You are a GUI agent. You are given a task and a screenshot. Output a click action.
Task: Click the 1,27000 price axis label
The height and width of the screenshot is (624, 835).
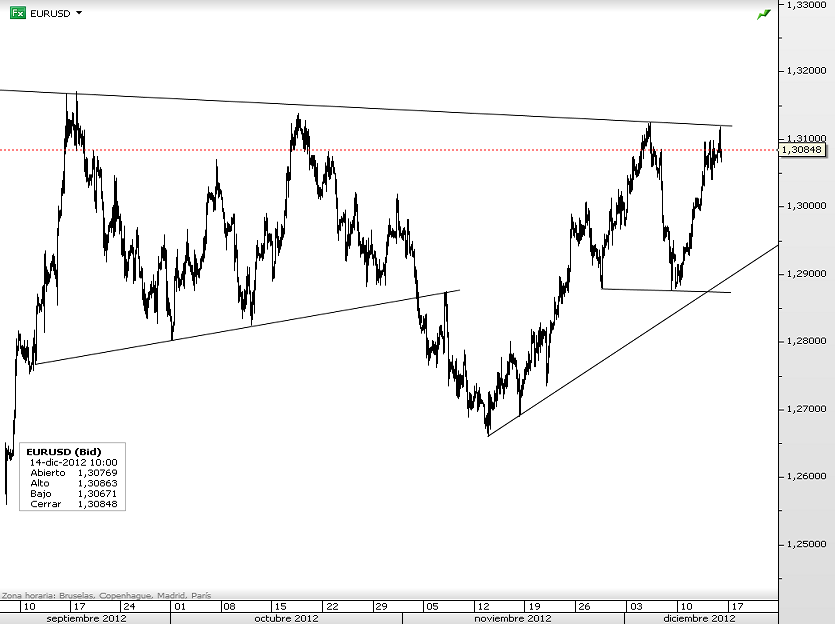click(806, 409)
